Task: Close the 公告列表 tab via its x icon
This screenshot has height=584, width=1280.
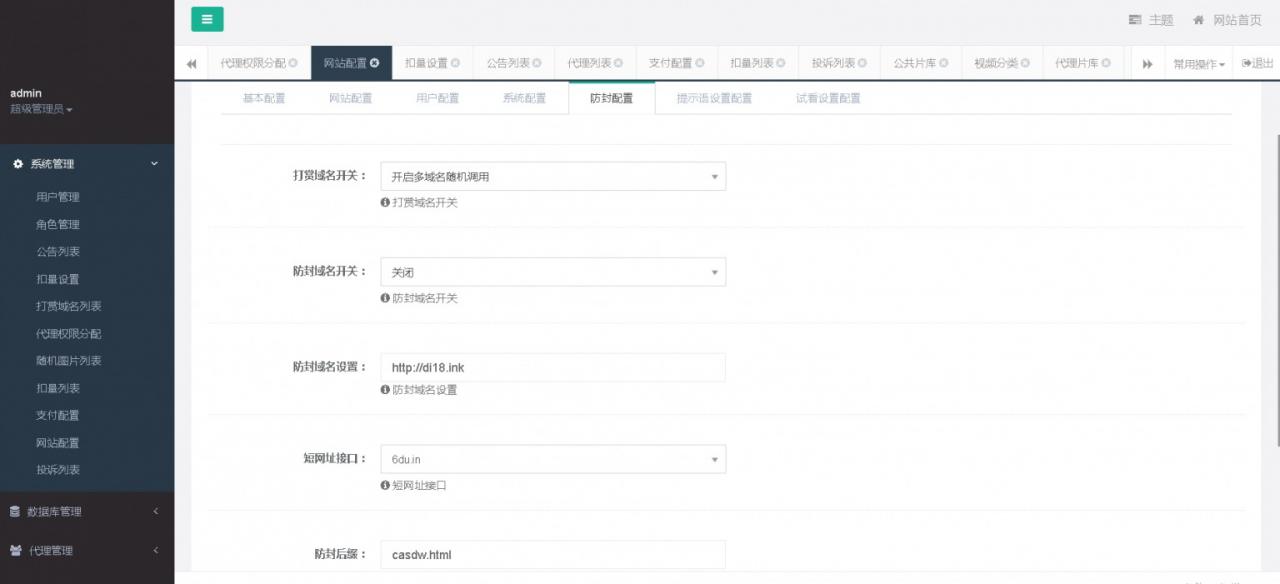Action: [x=537, y=62]
